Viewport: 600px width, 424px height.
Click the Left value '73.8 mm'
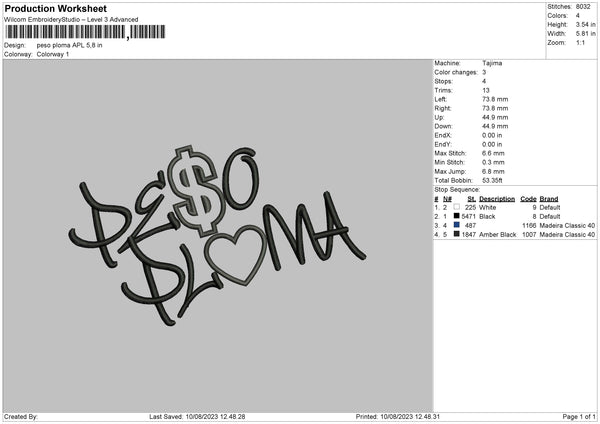point(495,99)
